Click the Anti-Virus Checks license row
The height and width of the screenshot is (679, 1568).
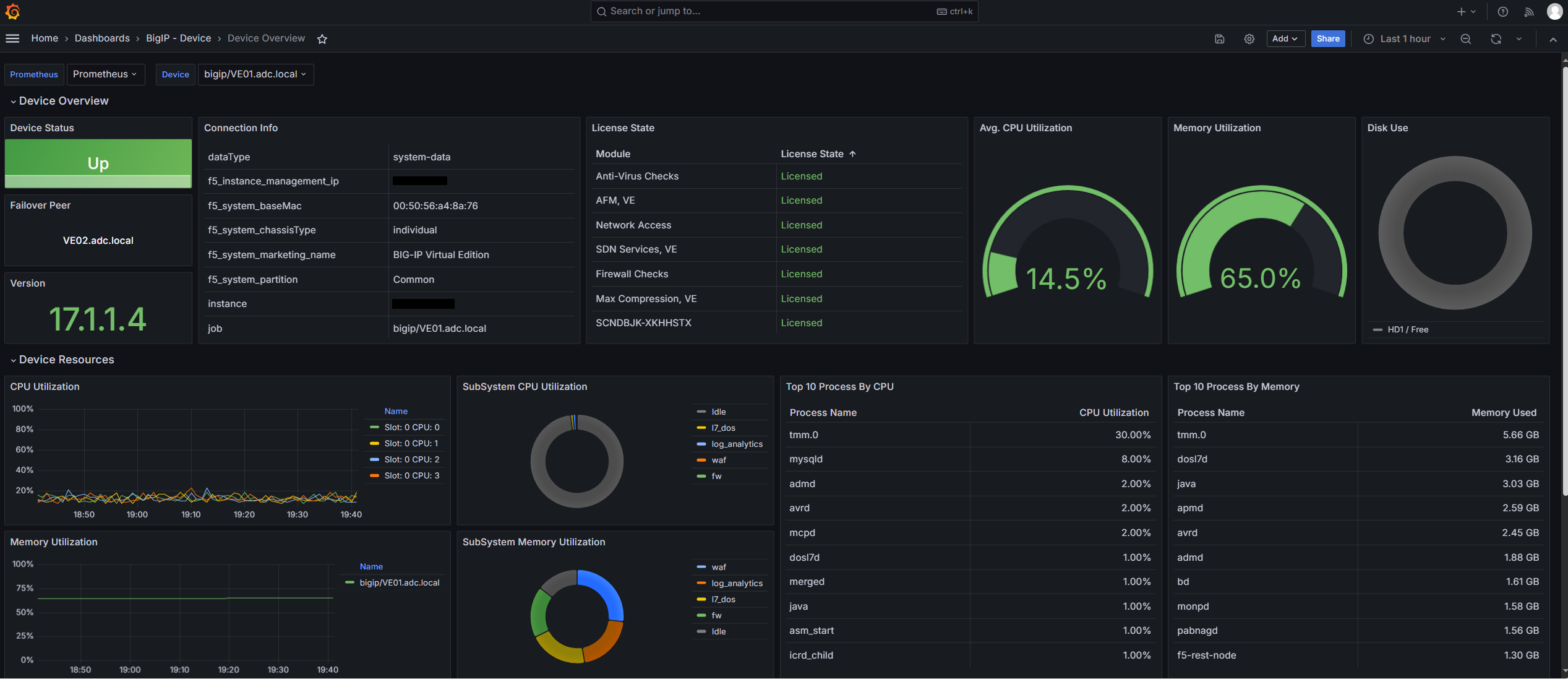777,176
